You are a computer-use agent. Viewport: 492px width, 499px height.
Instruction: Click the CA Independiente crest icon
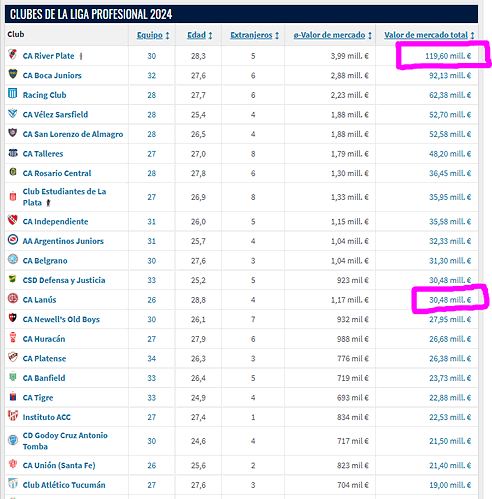13,220
